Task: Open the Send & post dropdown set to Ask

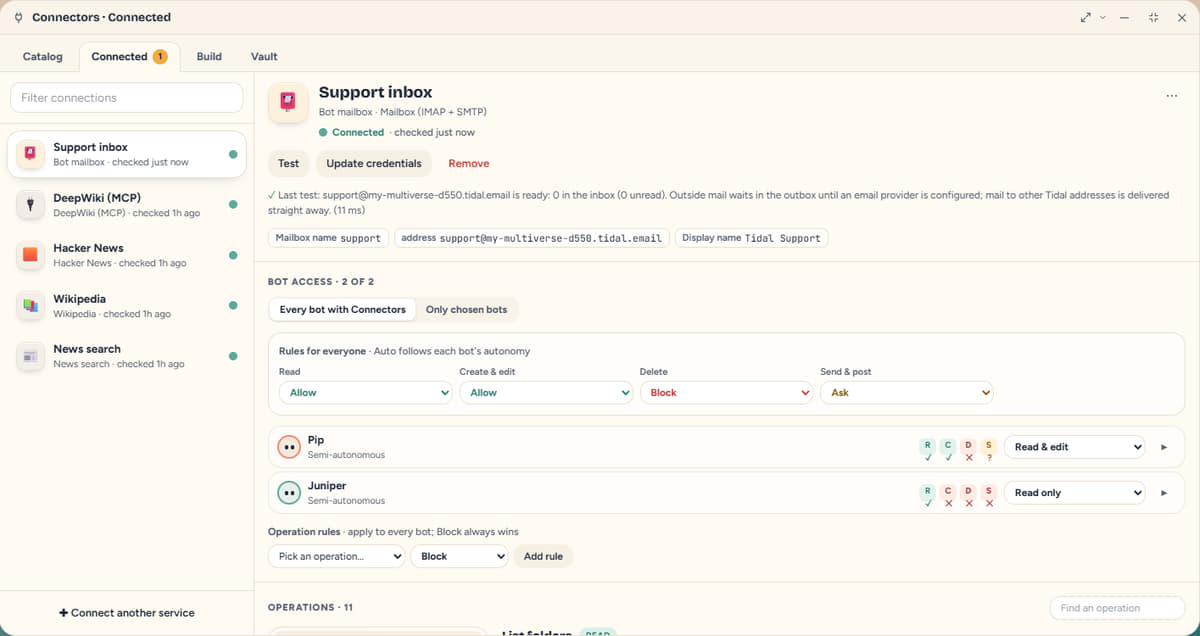Action: click(x=907, y=393)
